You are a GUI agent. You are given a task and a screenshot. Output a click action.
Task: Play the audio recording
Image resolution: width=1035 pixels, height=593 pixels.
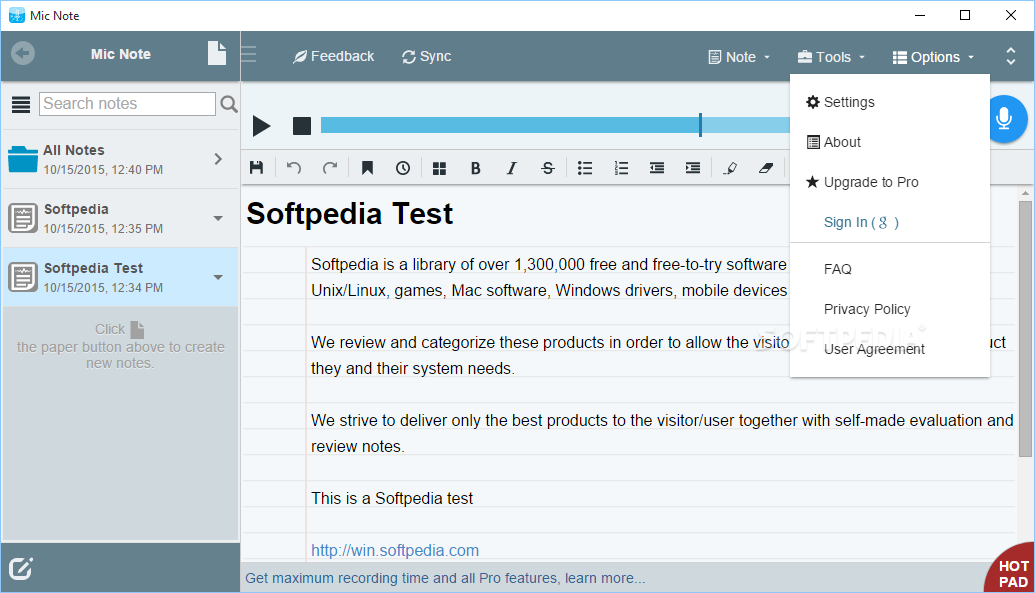[261, 125]
